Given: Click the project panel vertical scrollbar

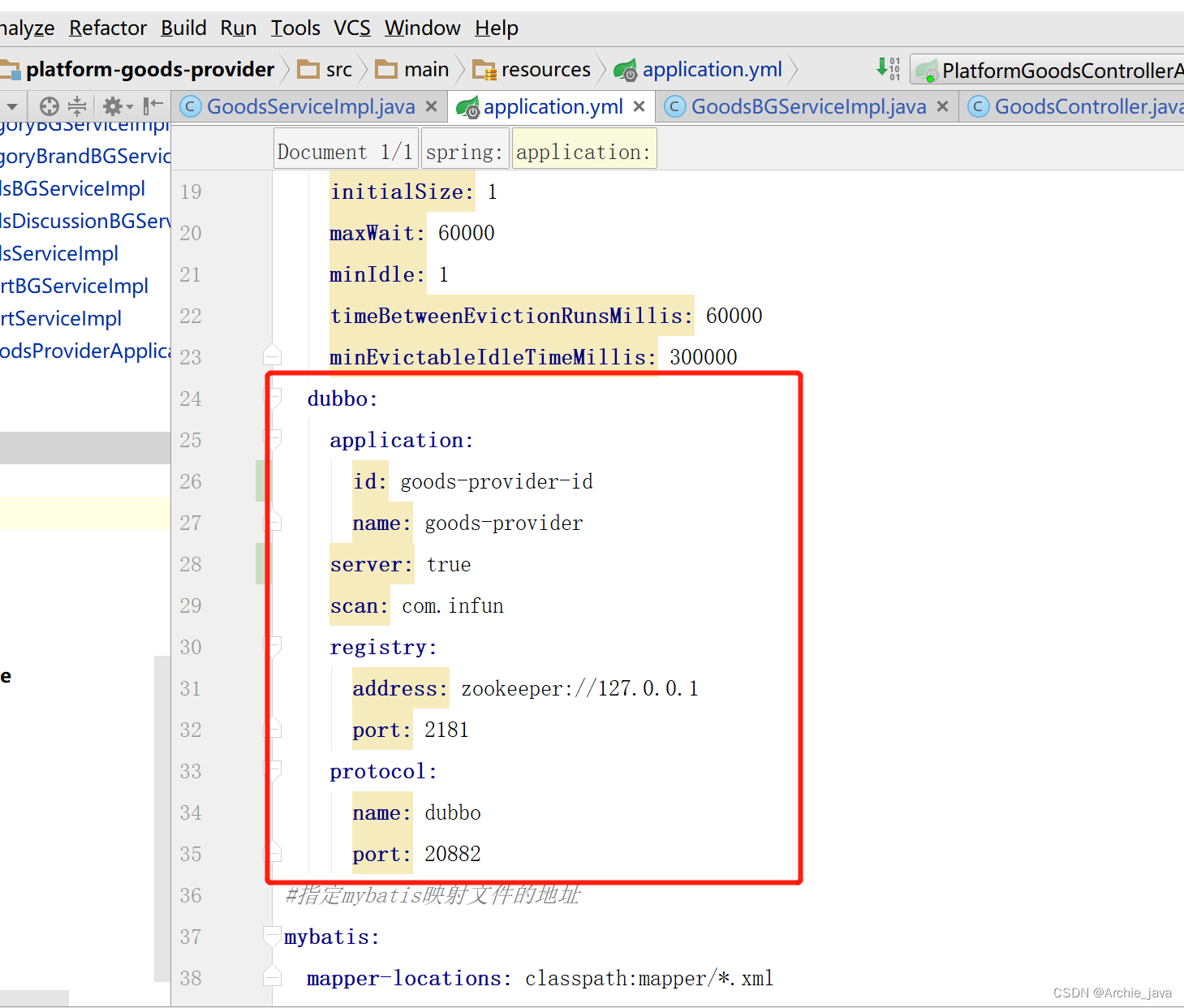Looking at the screenshot, I should [162, 818].
